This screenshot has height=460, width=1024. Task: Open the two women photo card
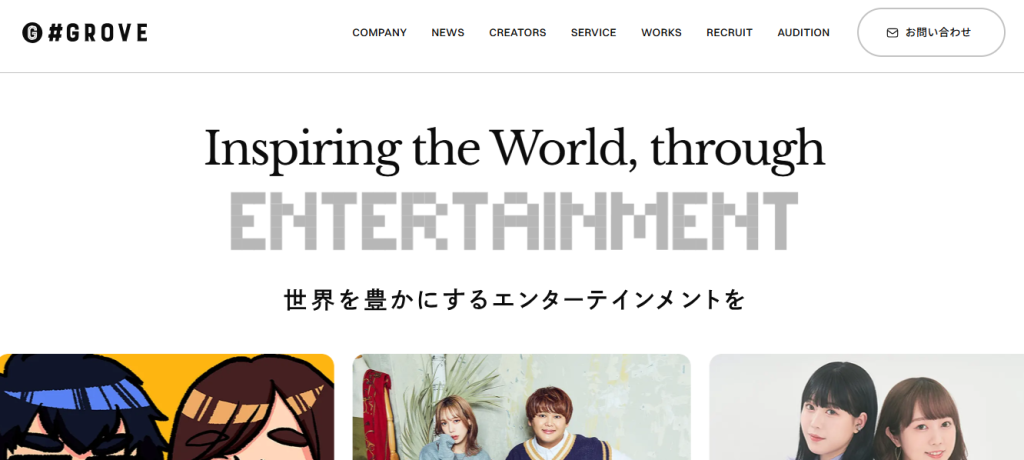[x=867, y=407]
